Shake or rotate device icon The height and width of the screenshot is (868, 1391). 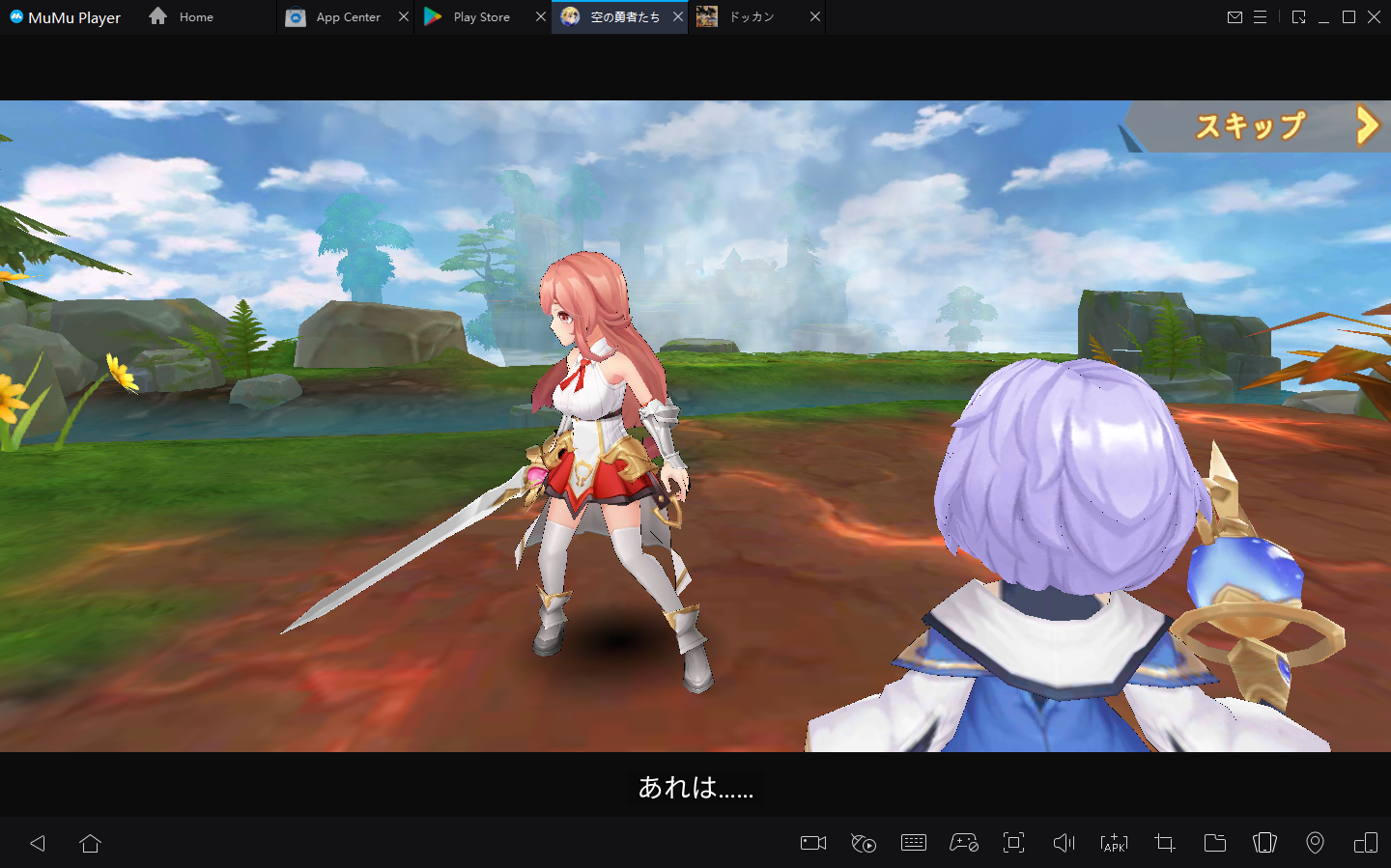point(1264,843)
